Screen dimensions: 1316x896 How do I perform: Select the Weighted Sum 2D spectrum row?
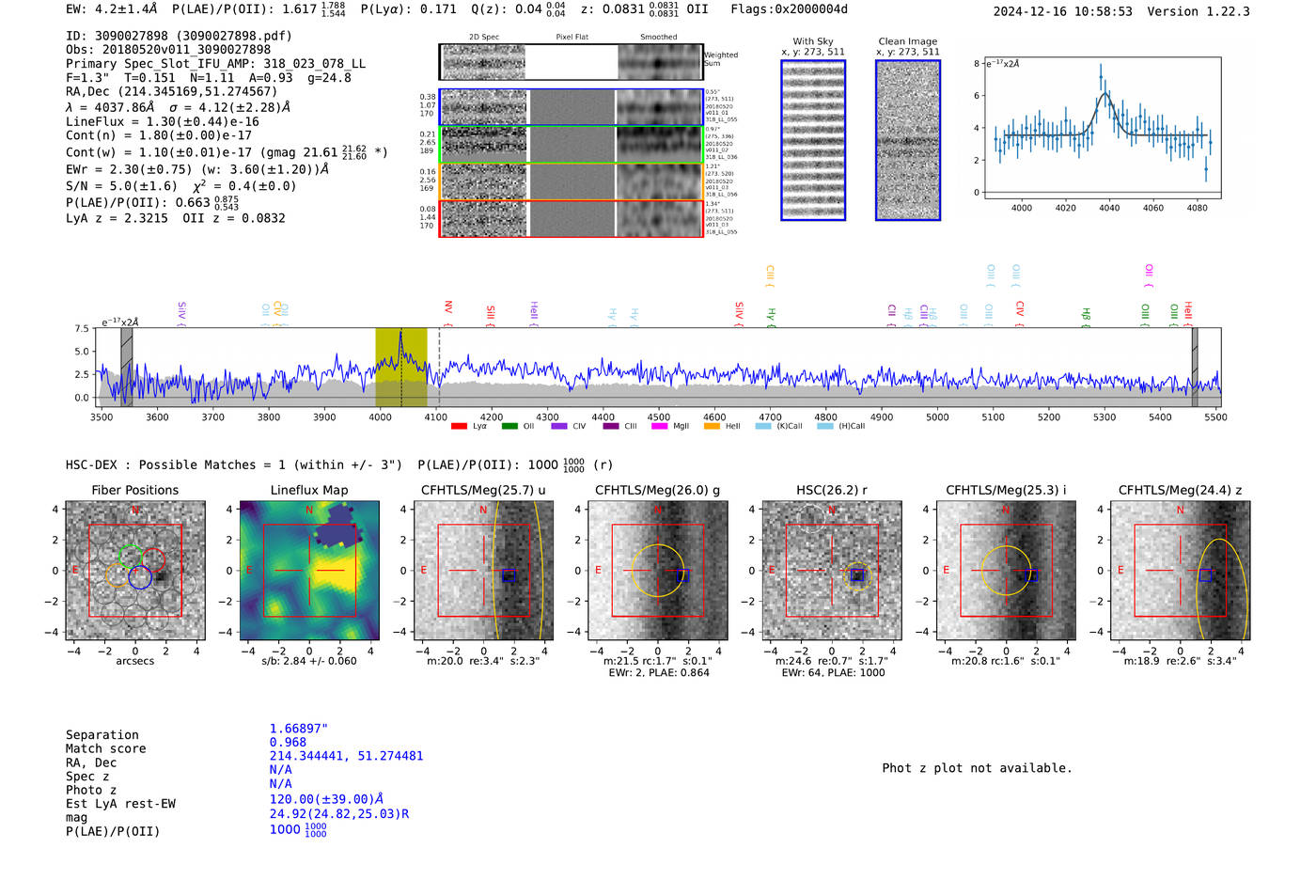click(x=572, y=62)
